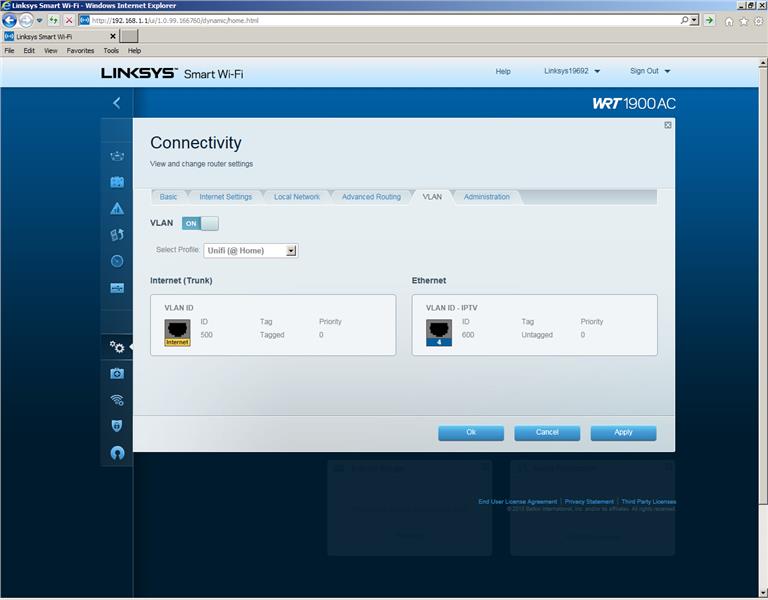Viewport: 768px width, 600px height.
Task: Close the Connectivity dialog with X icon
Action: click(x=668, y=125)
